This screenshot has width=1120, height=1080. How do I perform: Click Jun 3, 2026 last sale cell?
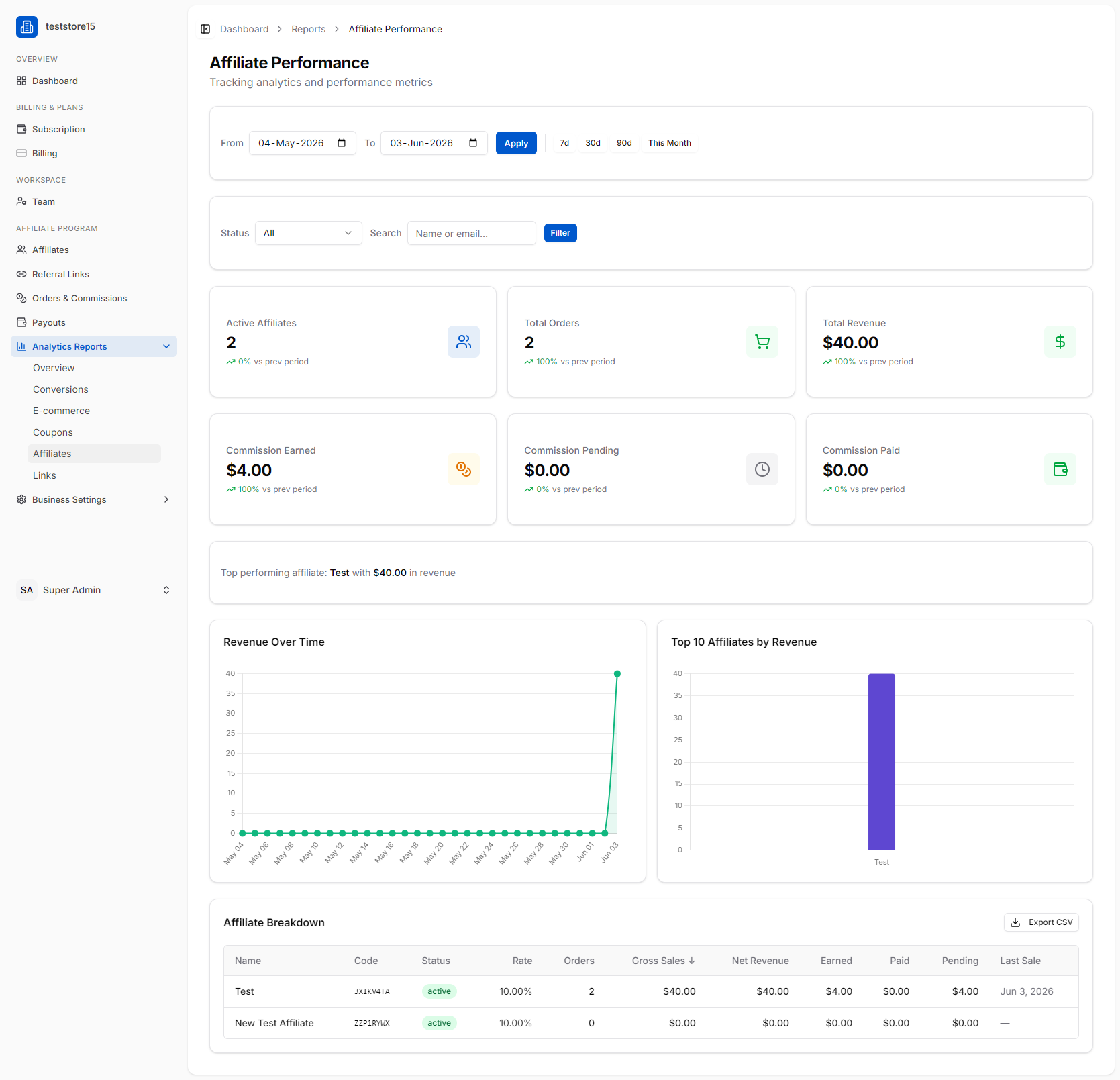coord(1026,991)
